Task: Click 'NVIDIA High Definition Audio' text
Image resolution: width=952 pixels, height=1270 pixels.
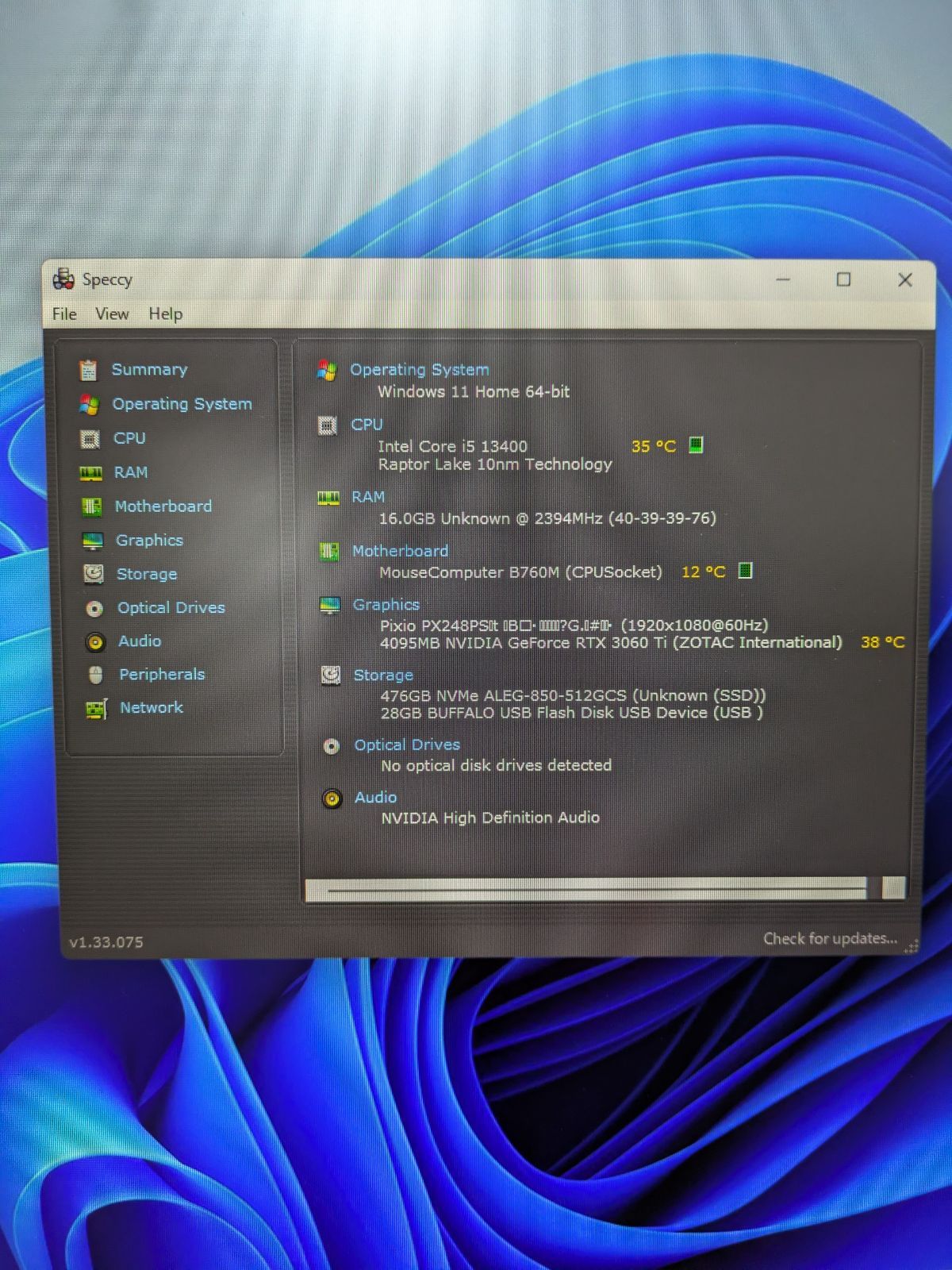Action: point(490,818)
